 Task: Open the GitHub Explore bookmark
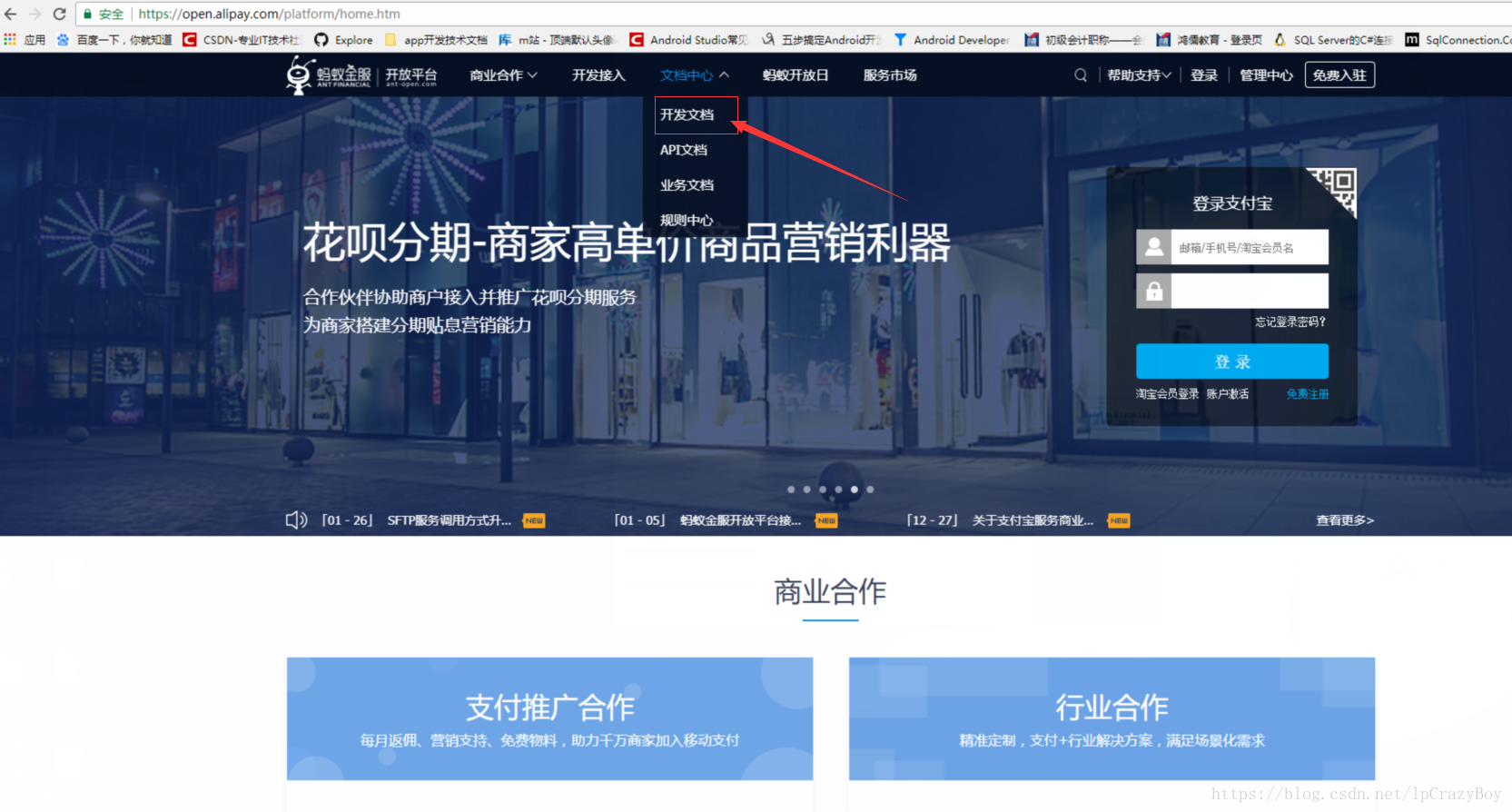[343, 40]
